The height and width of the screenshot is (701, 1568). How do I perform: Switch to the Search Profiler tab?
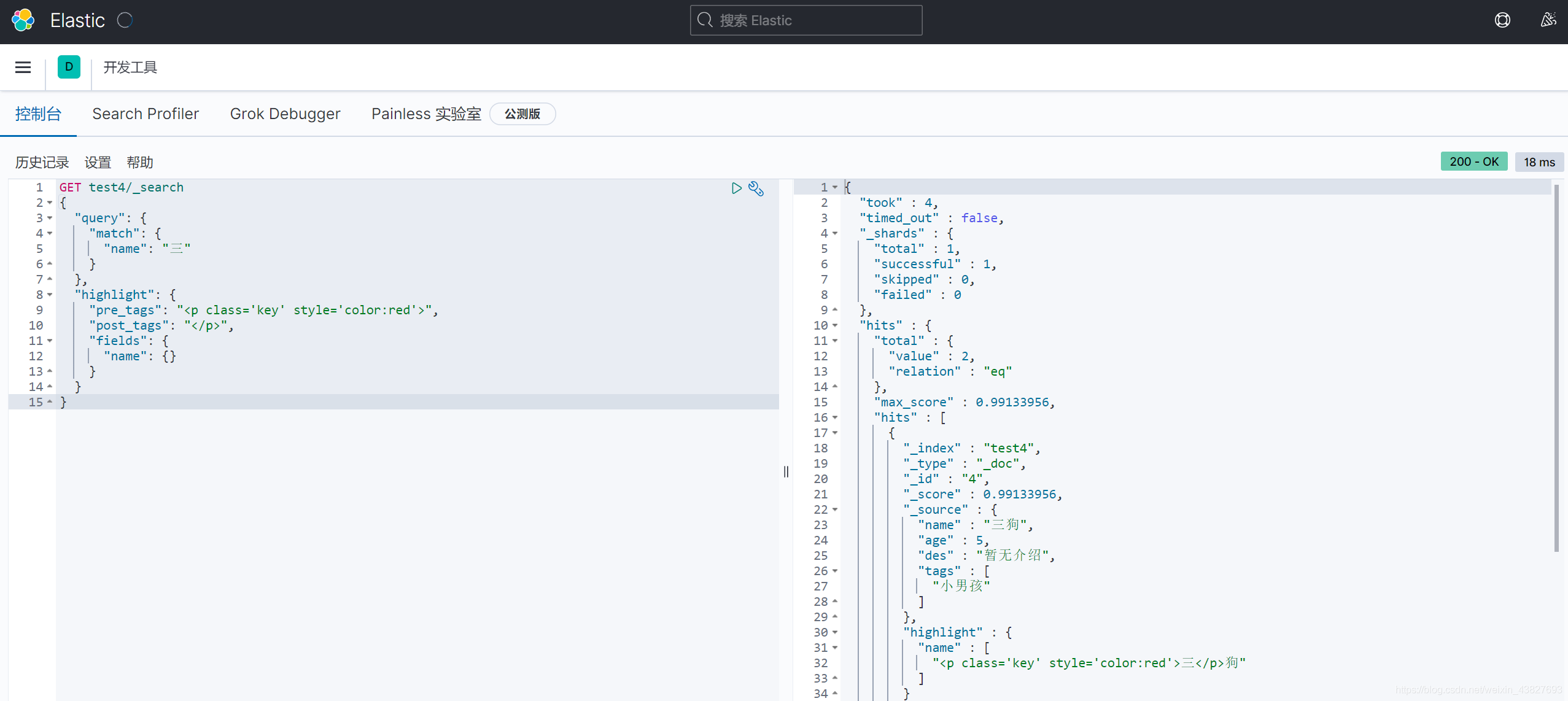click(x=146, y=114)
